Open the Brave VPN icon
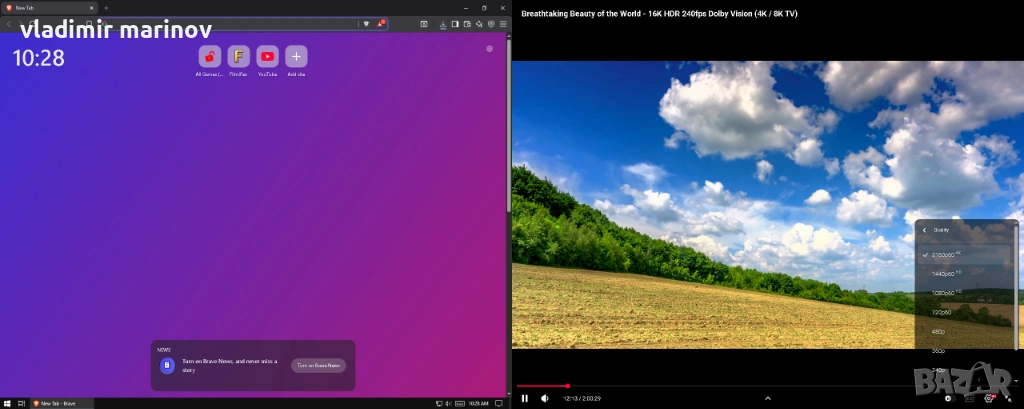This screenshot has width=1024, height=409. coord(491,24)
